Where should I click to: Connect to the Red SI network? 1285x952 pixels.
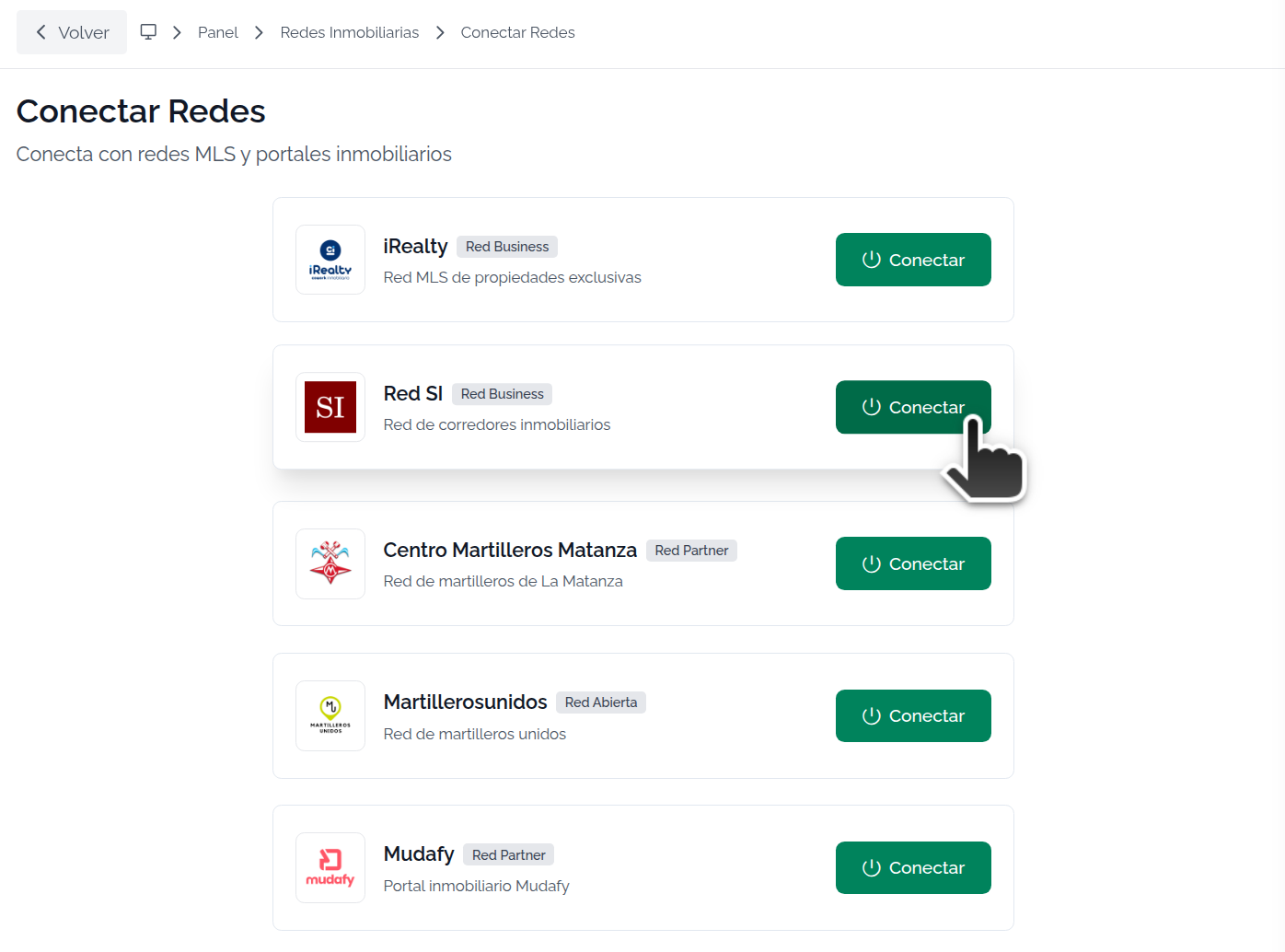[913, 407]
